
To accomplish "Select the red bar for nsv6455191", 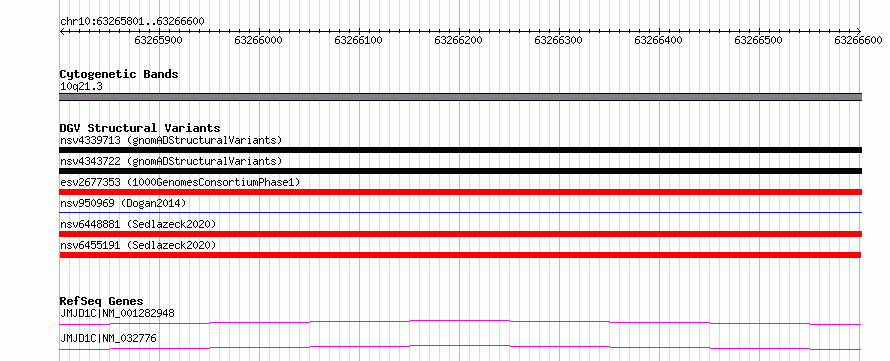I will pos(460,255).
